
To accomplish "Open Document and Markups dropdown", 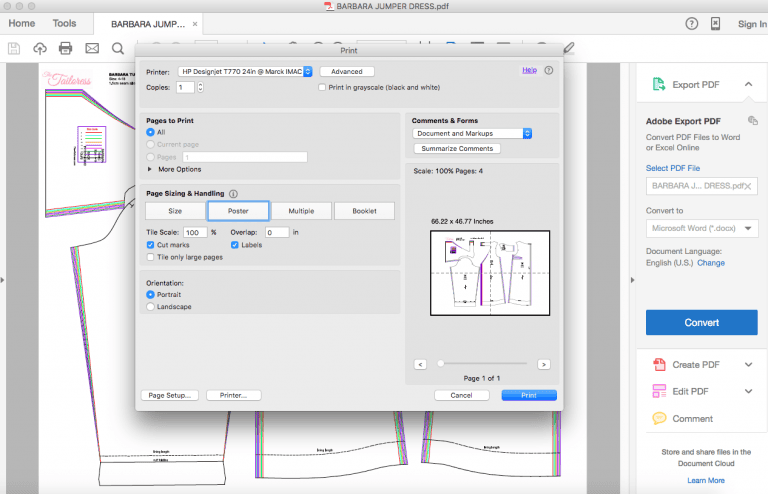I will click(x=472, y=133).
